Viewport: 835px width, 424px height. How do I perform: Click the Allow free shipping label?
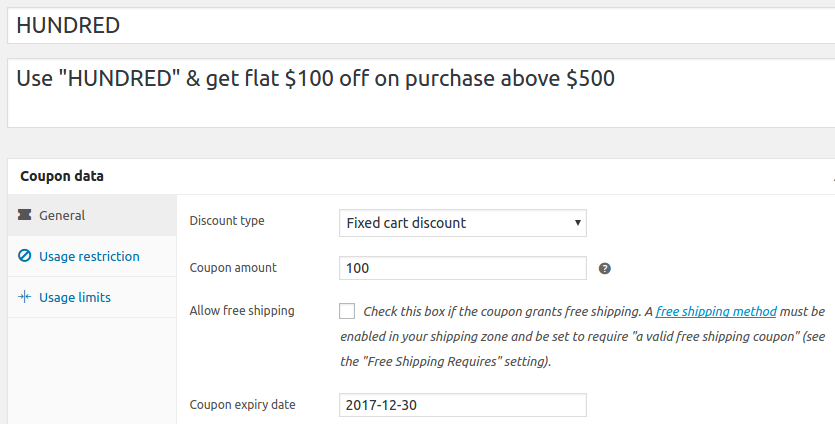coord(241,310)
